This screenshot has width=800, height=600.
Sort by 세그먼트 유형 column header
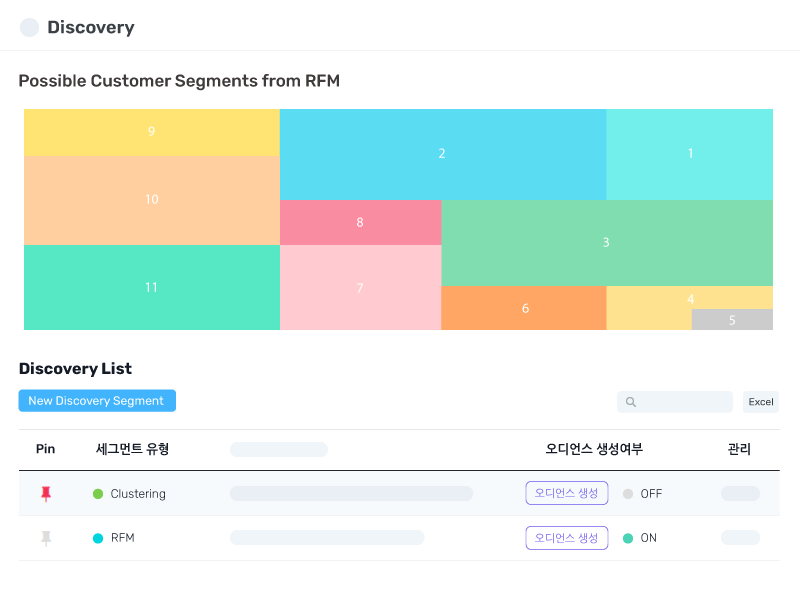pos(132,449)
